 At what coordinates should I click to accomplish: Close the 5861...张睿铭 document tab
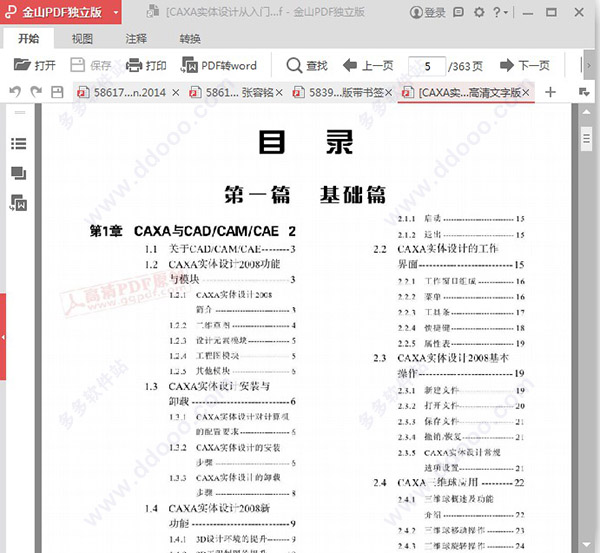[279, 93]
